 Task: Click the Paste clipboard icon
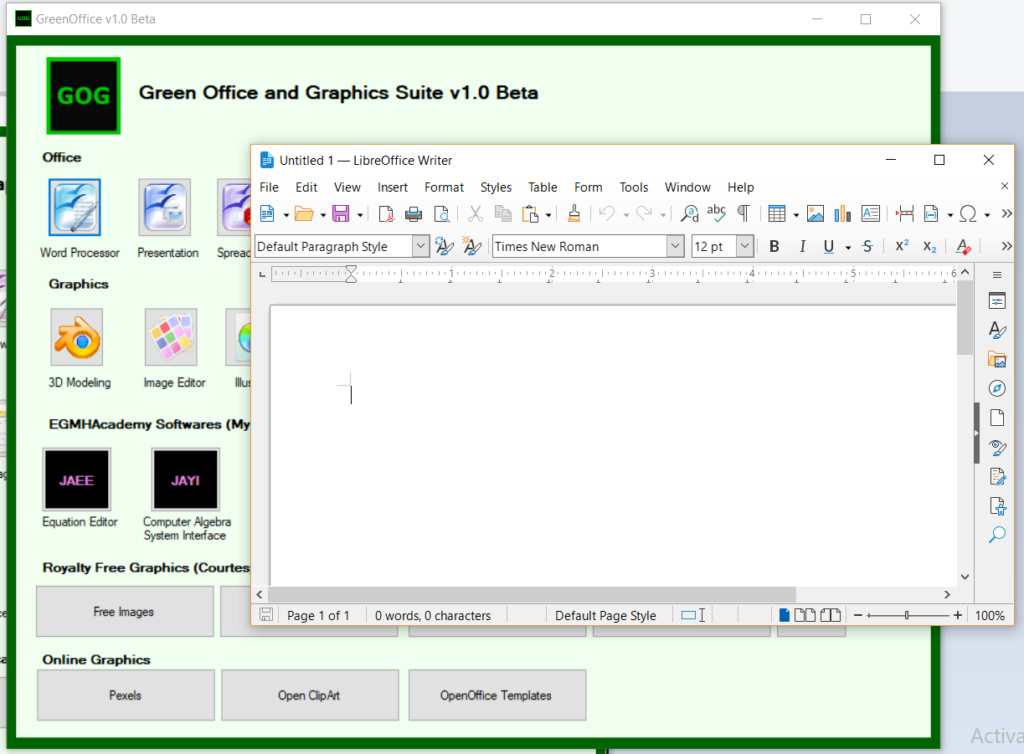[x=530, y=213]
